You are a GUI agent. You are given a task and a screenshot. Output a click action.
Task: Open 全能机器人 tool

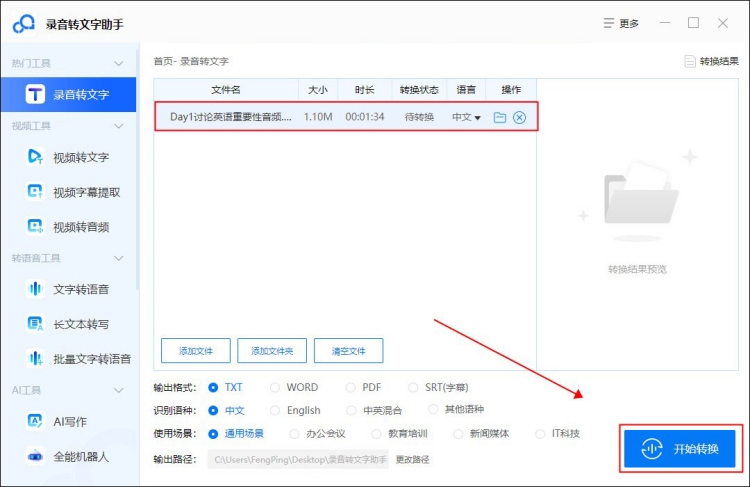68,456
